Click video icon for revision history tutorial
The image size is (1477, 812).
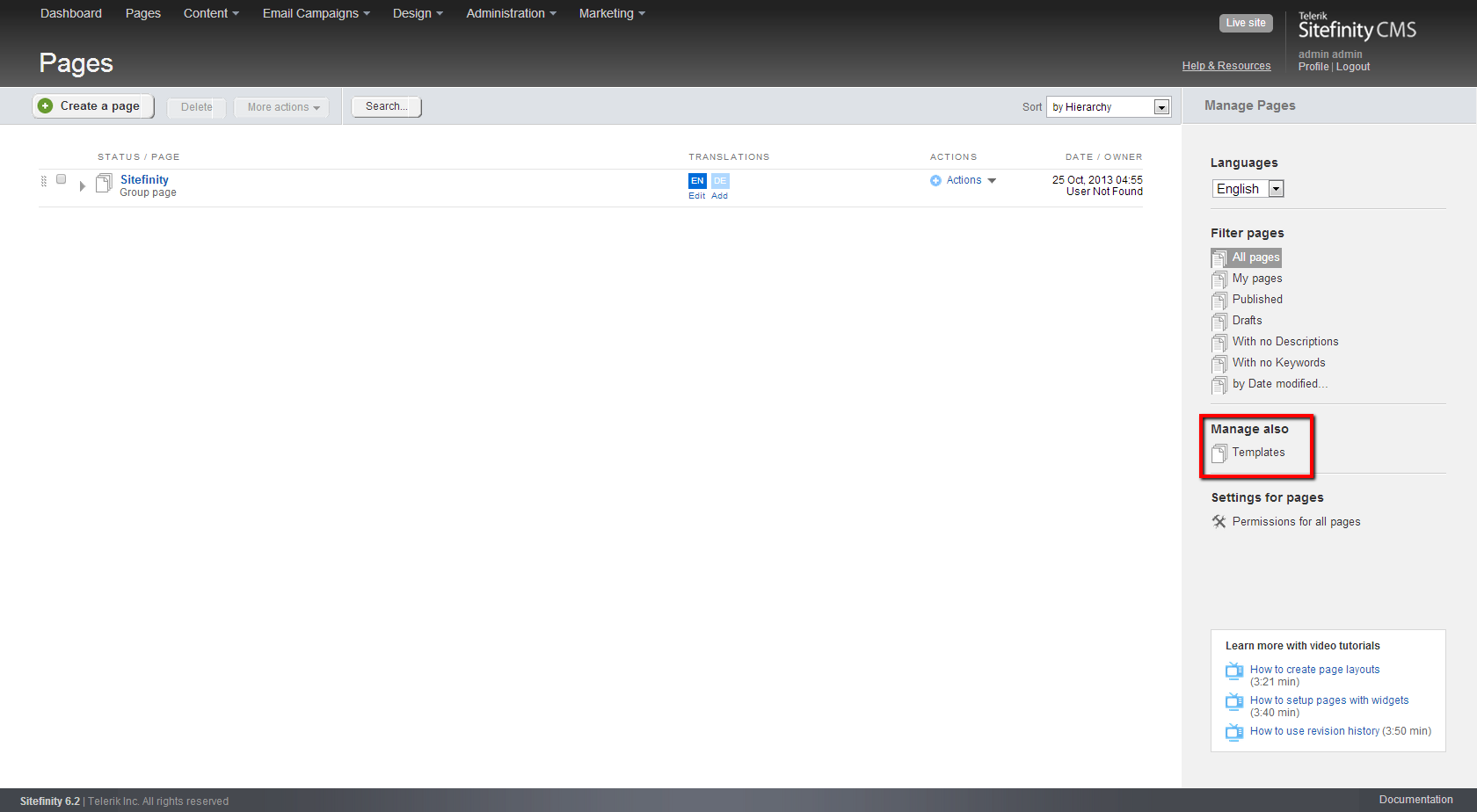[x=1234, y=732]
